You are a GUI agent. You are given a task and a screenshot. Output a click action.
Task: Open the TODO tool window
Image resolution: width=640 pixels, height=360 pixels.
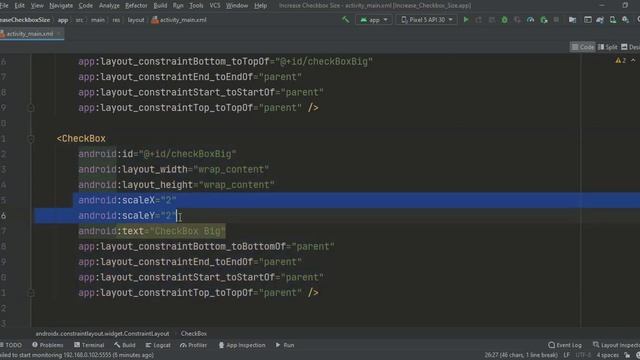11,345
